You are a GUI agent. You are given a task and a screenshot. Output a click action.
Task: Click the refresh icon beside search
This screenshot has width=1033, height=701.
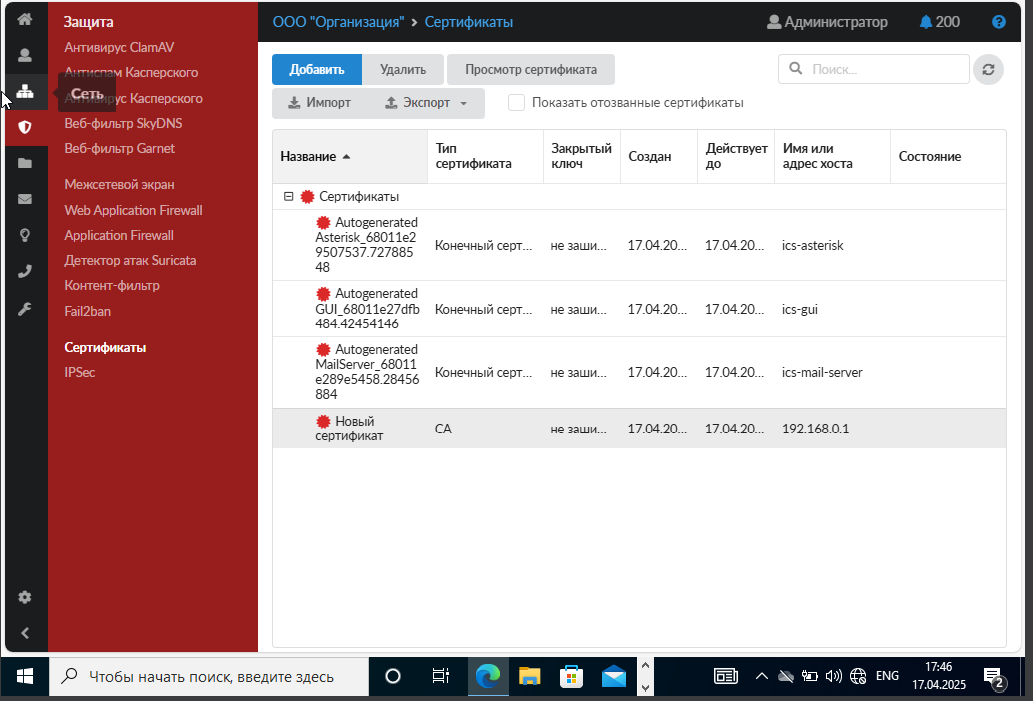point(988,69)
